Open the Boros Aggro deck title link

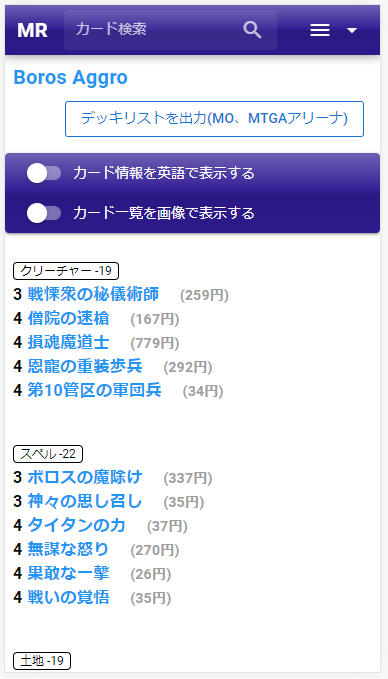pos(71,78)
